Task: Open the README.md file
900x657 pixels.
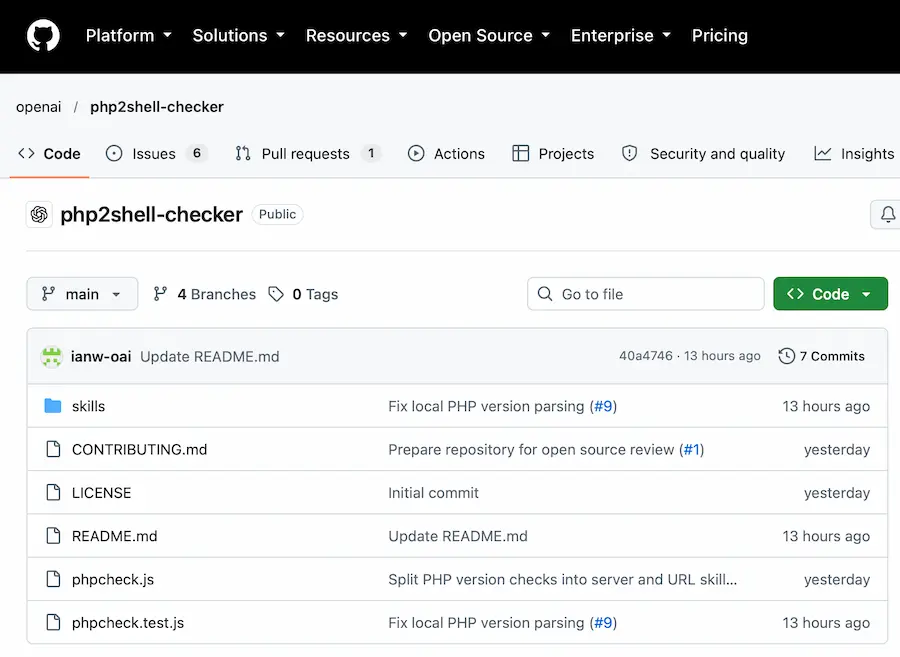Action: pos(114,536)
